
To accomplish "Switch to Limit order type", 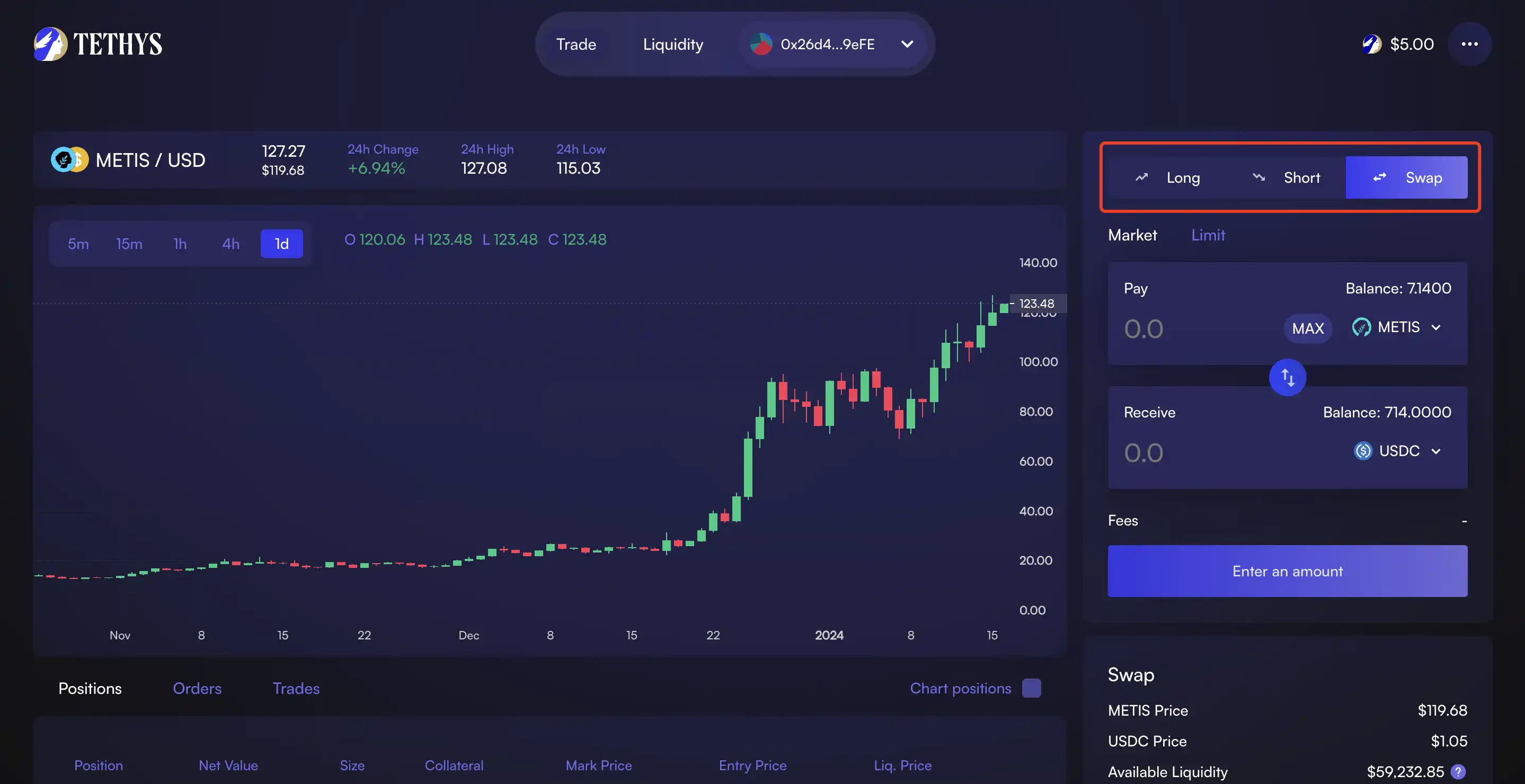I will point(1208,235).
